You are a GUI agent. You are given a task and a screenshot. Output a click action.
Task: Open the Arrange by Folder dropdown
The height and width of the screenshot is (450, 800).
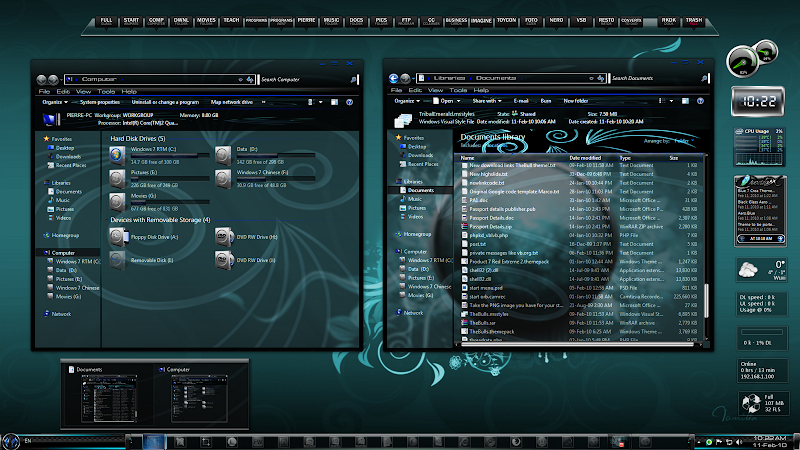tap(684, 141)
